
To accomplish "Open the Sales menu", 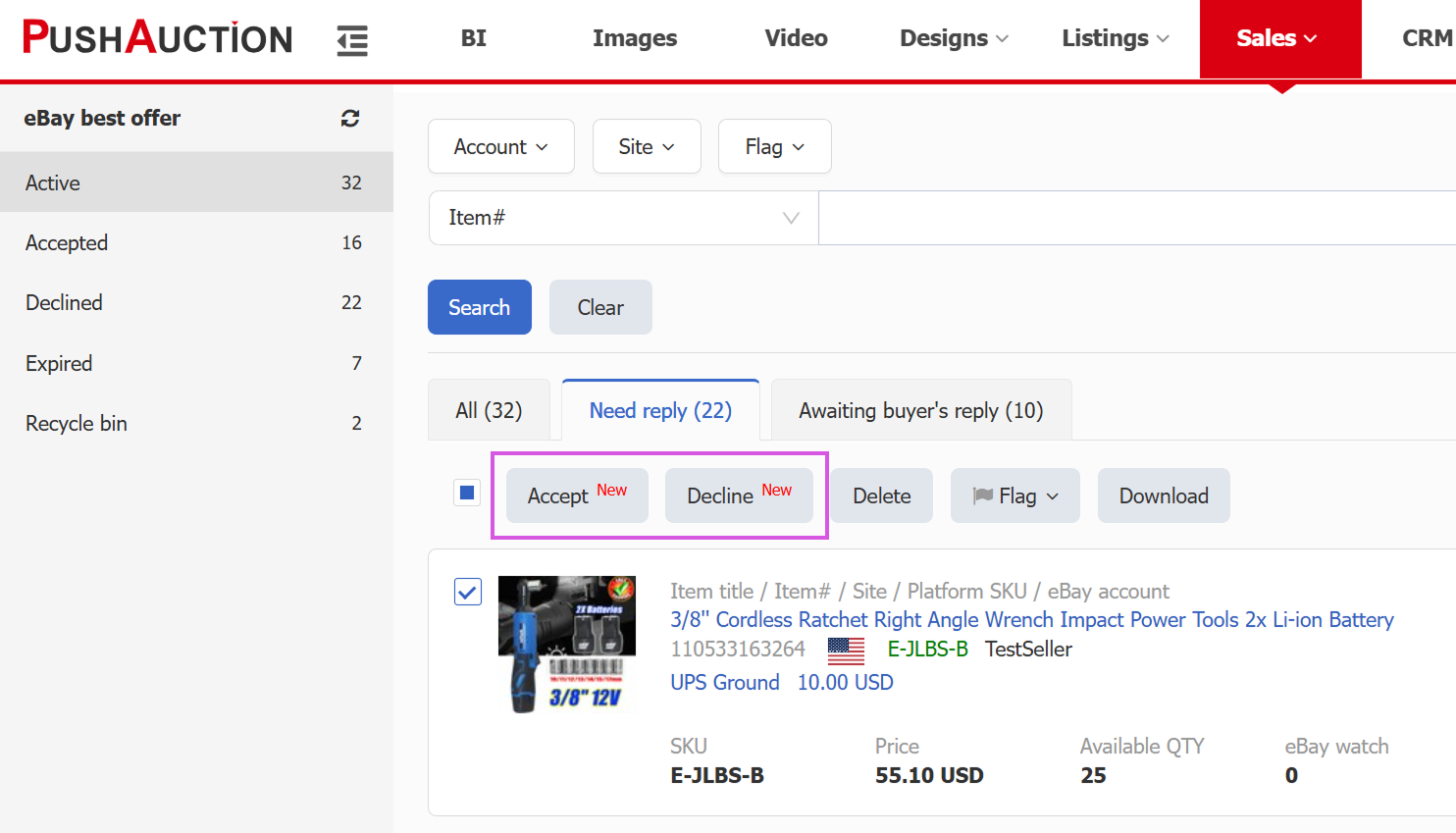I will 1278,39.
